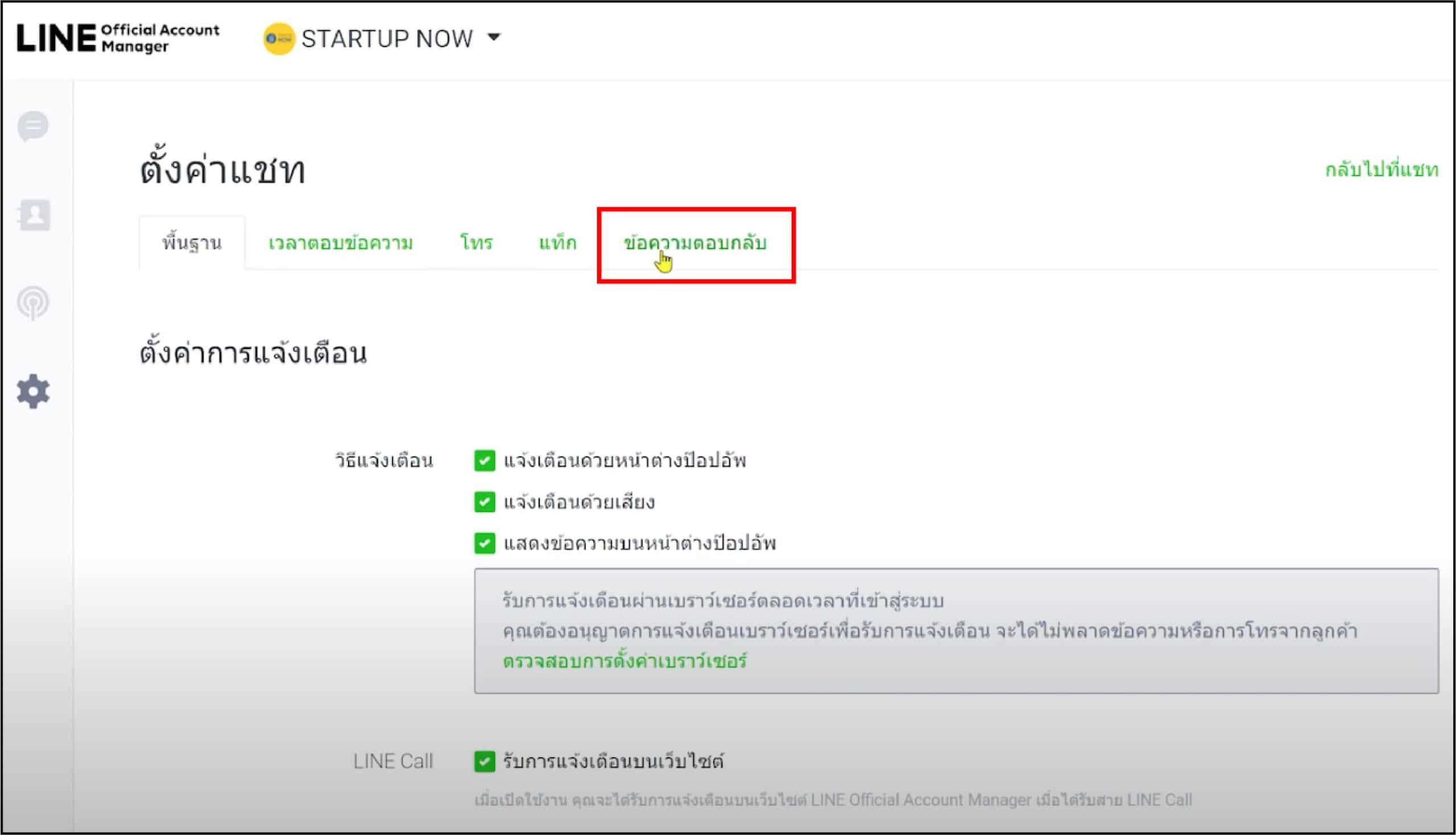Click the LINE Call label
Viewport: 1456px width, 835px height.
coord(393,761)
